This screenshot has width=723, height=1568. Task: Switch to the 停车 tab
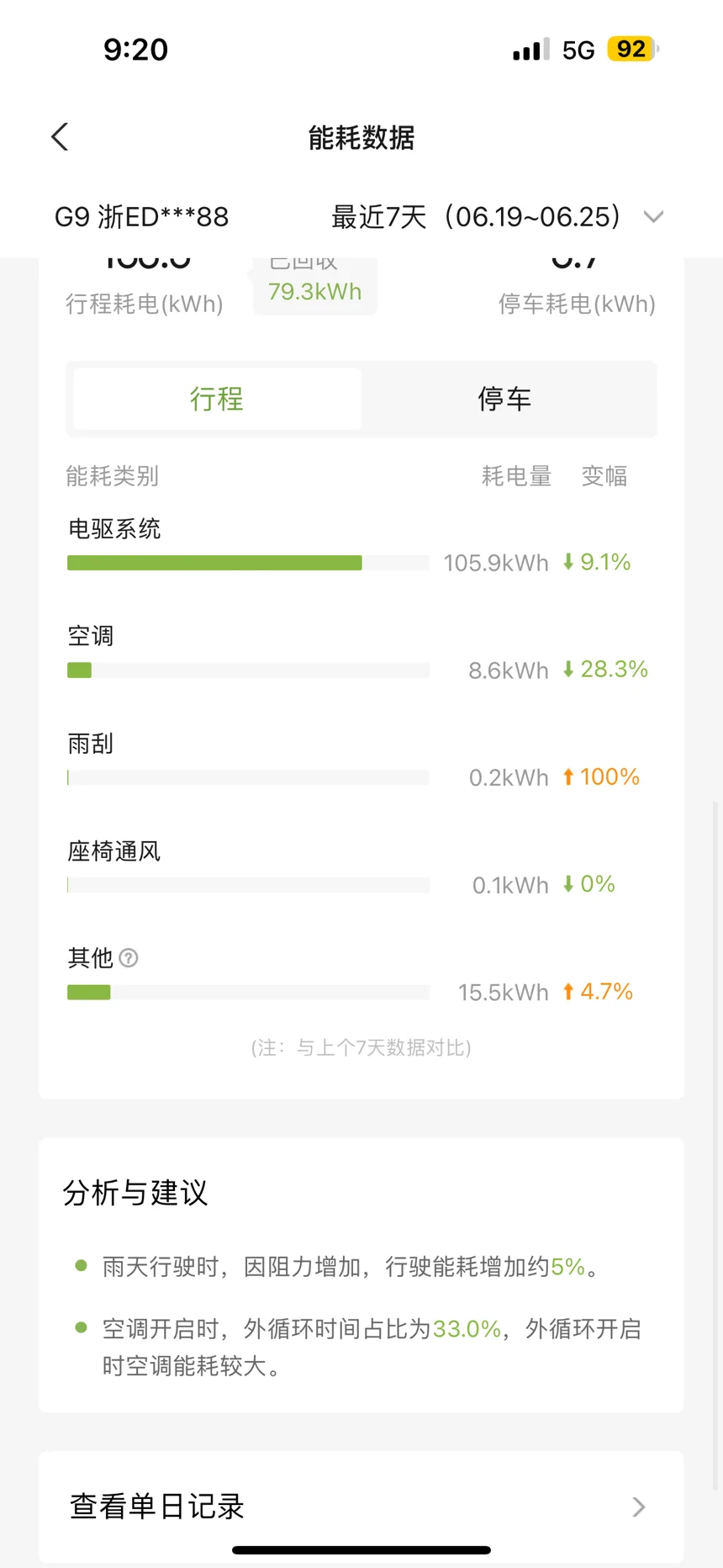pyautogui.click(x=504, y=399)
